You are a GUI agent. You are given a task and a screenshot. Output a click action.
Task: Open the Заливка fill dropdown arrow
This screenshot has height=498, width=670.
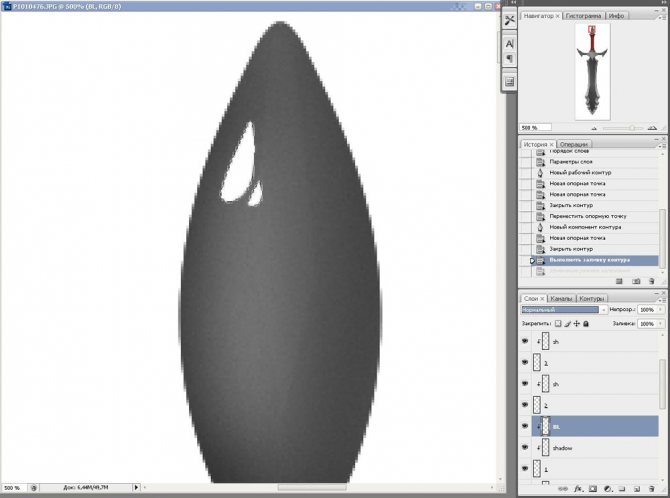[661, 324]
